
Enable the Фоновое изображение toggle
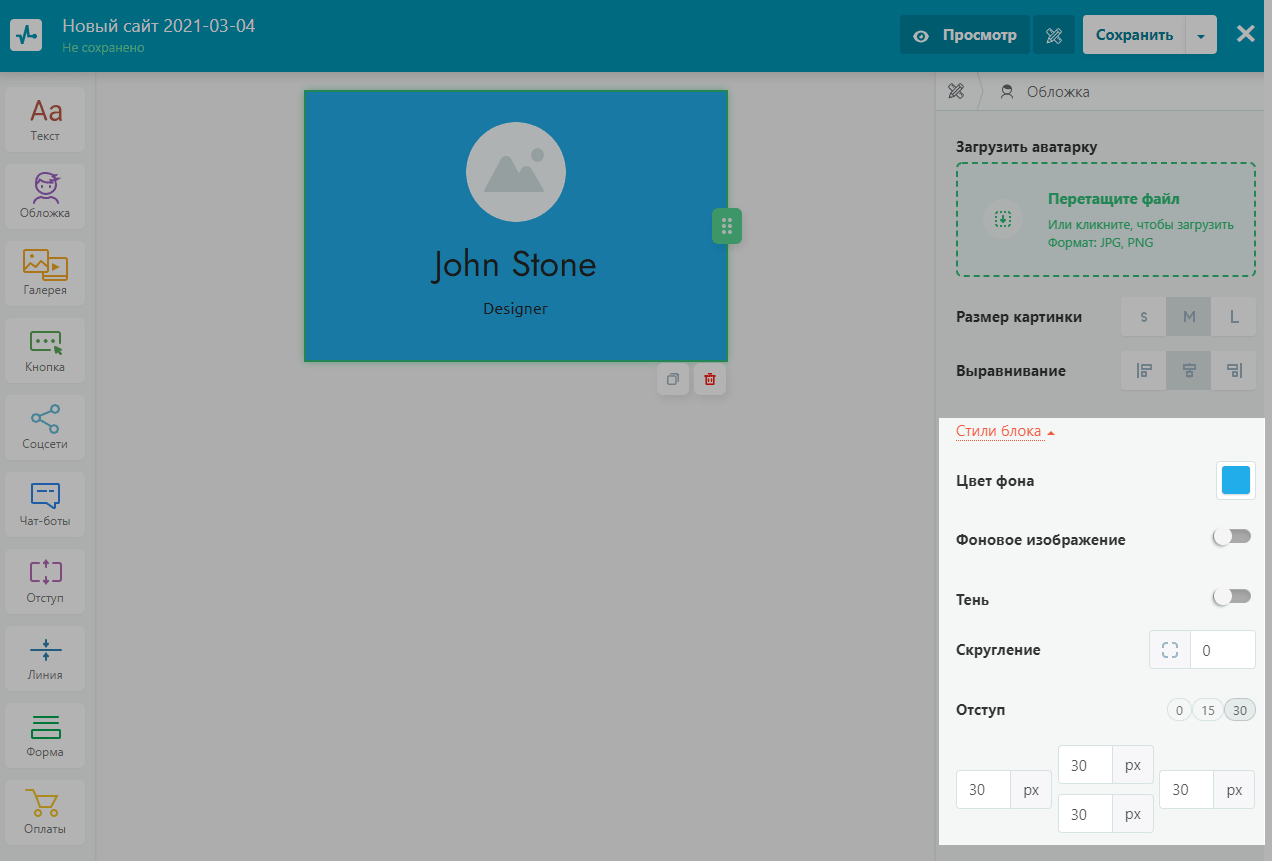1232,538
